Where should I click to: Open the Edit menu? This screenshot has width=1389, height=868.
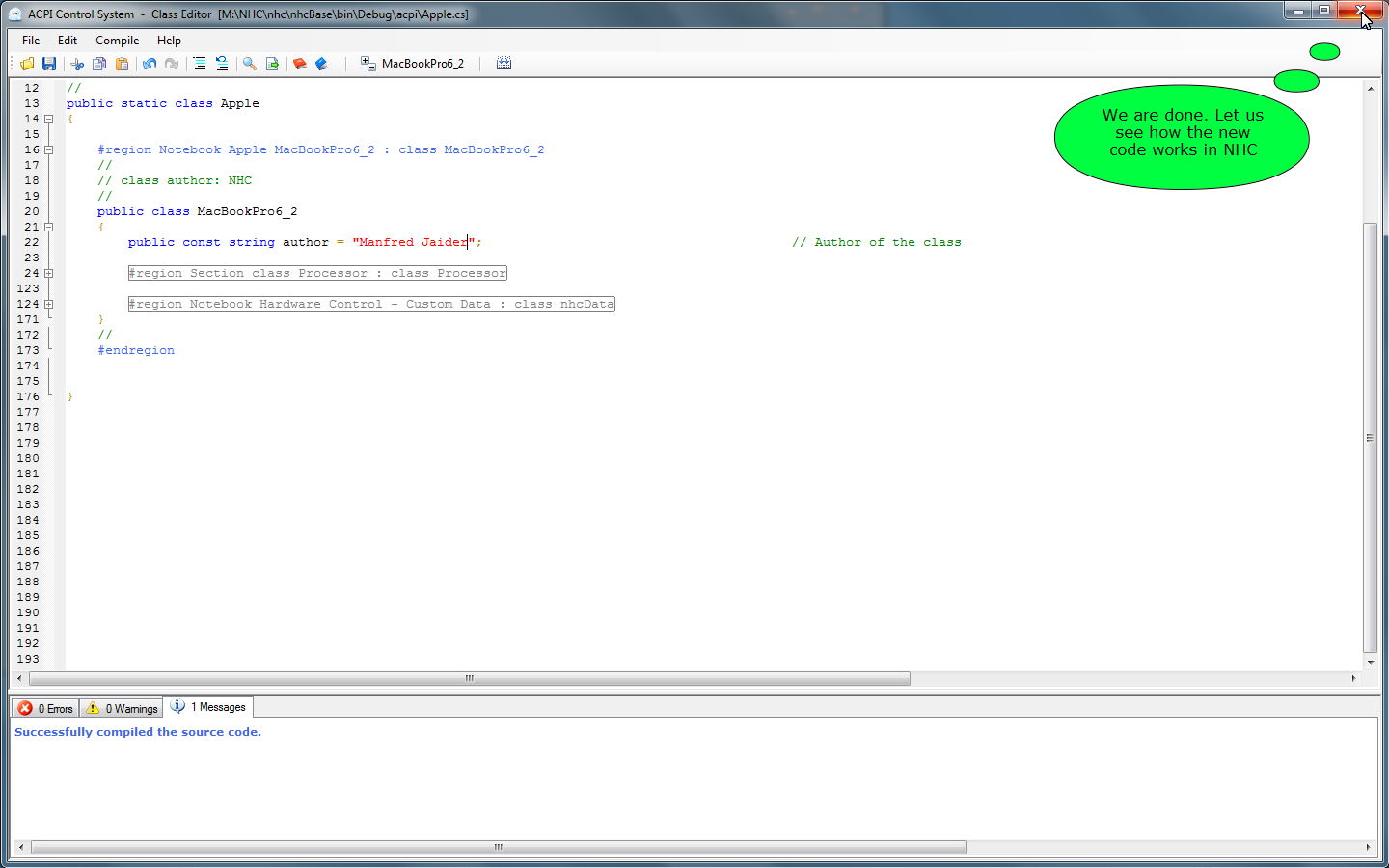pos(67,41)
